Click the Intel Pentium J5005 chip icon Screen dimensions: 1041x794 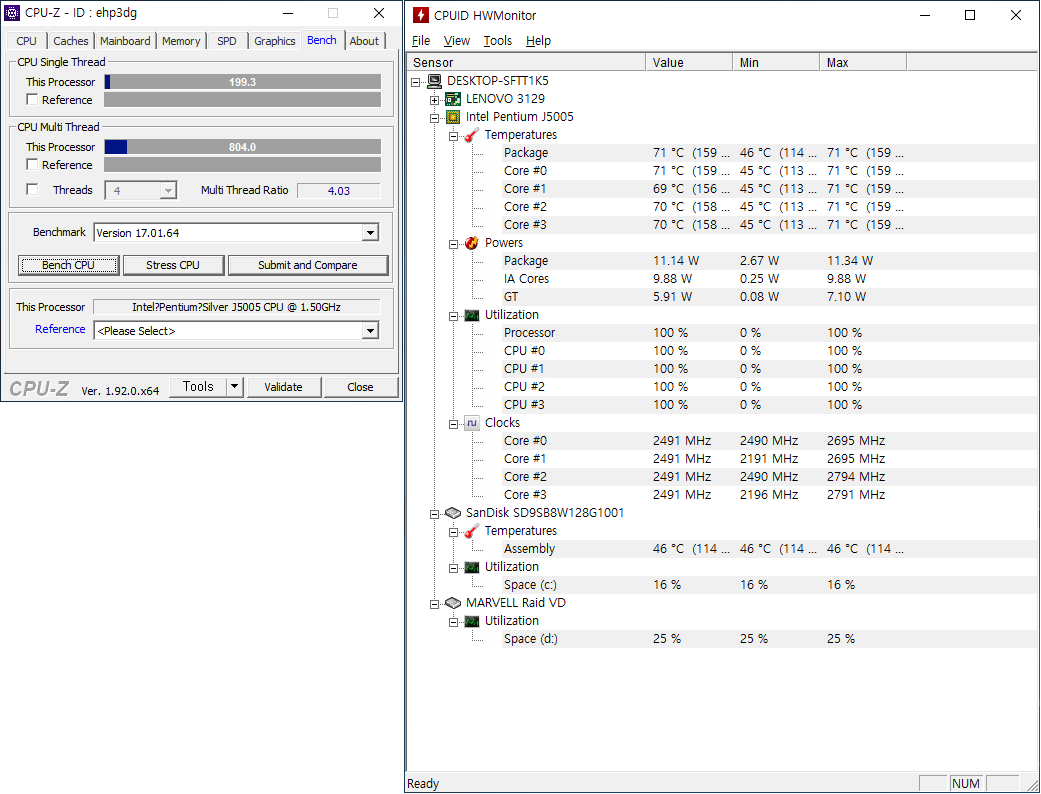pyautogui.click(x=453, y=117)
